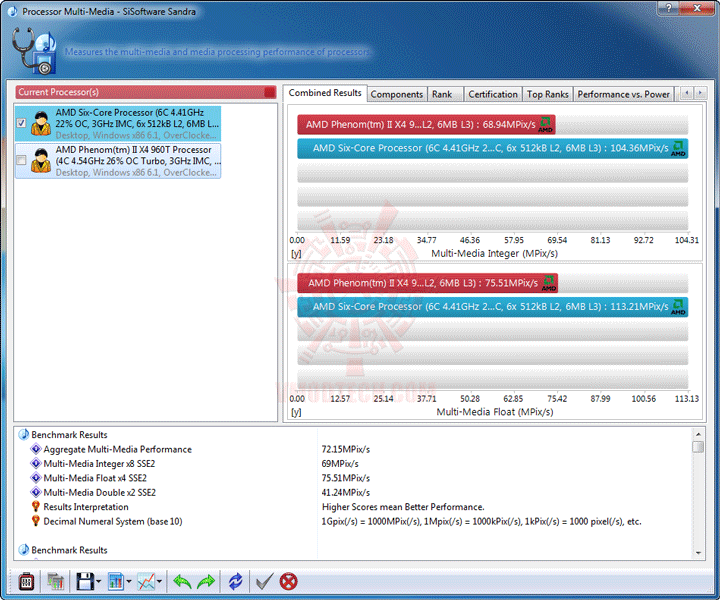Click AMD logo on the 113.21MPix/s bar
The image size is (720, 600).
678,307
